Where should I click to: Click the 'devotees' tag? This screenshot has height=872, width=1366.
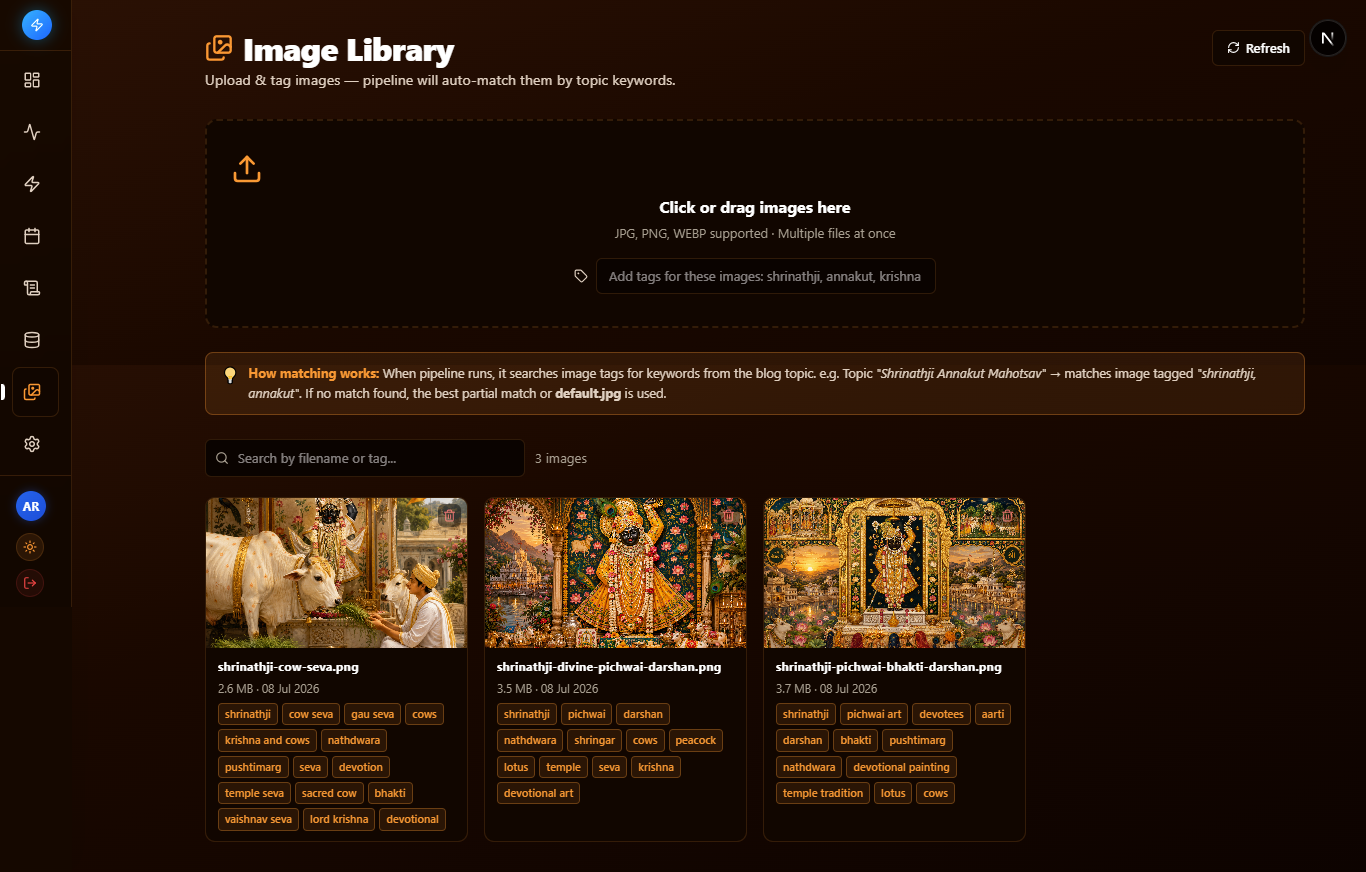[941, 714]
